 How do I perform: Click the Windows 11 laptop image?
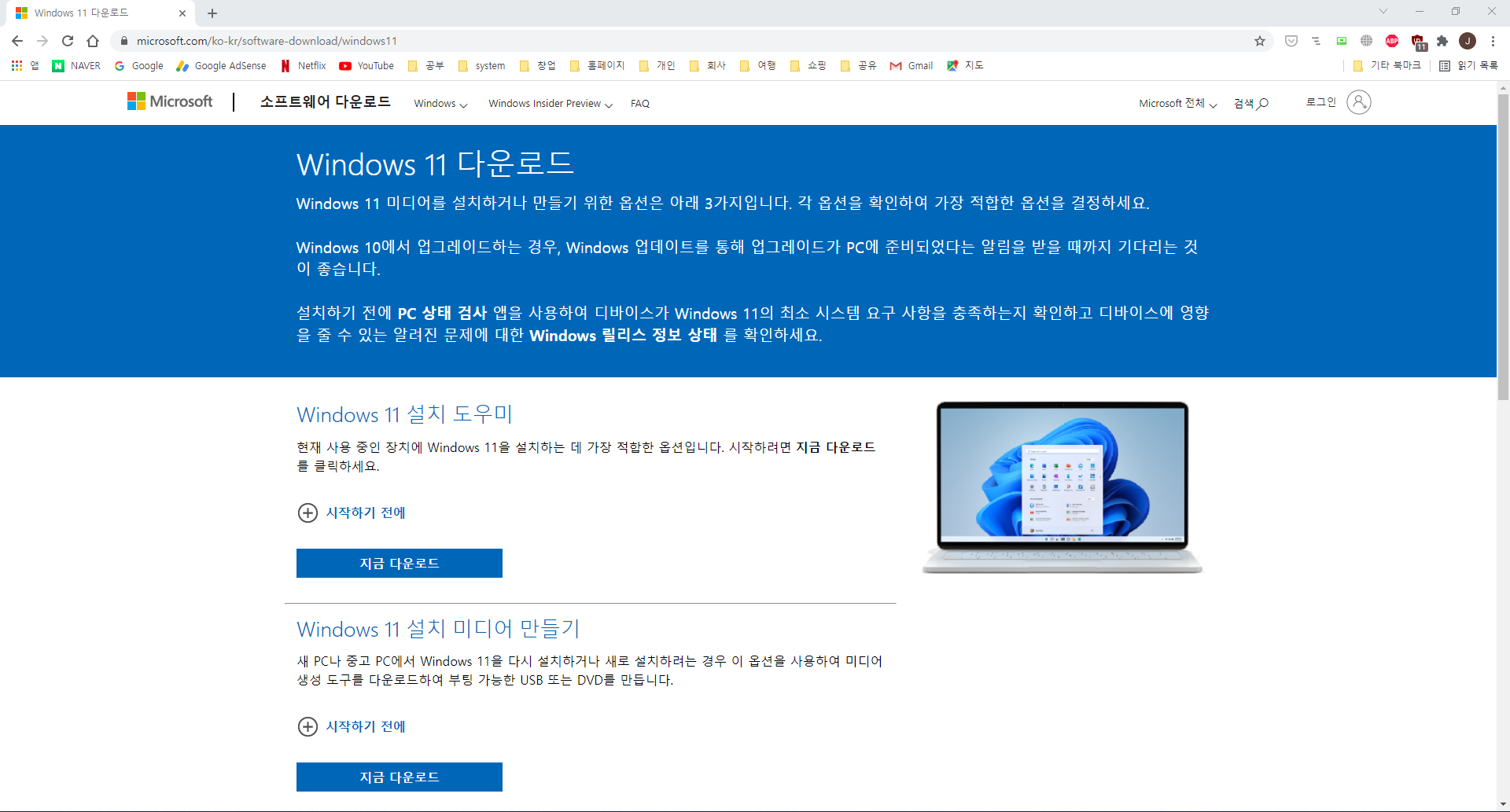pyautogui.click(x=1063, y=487)
